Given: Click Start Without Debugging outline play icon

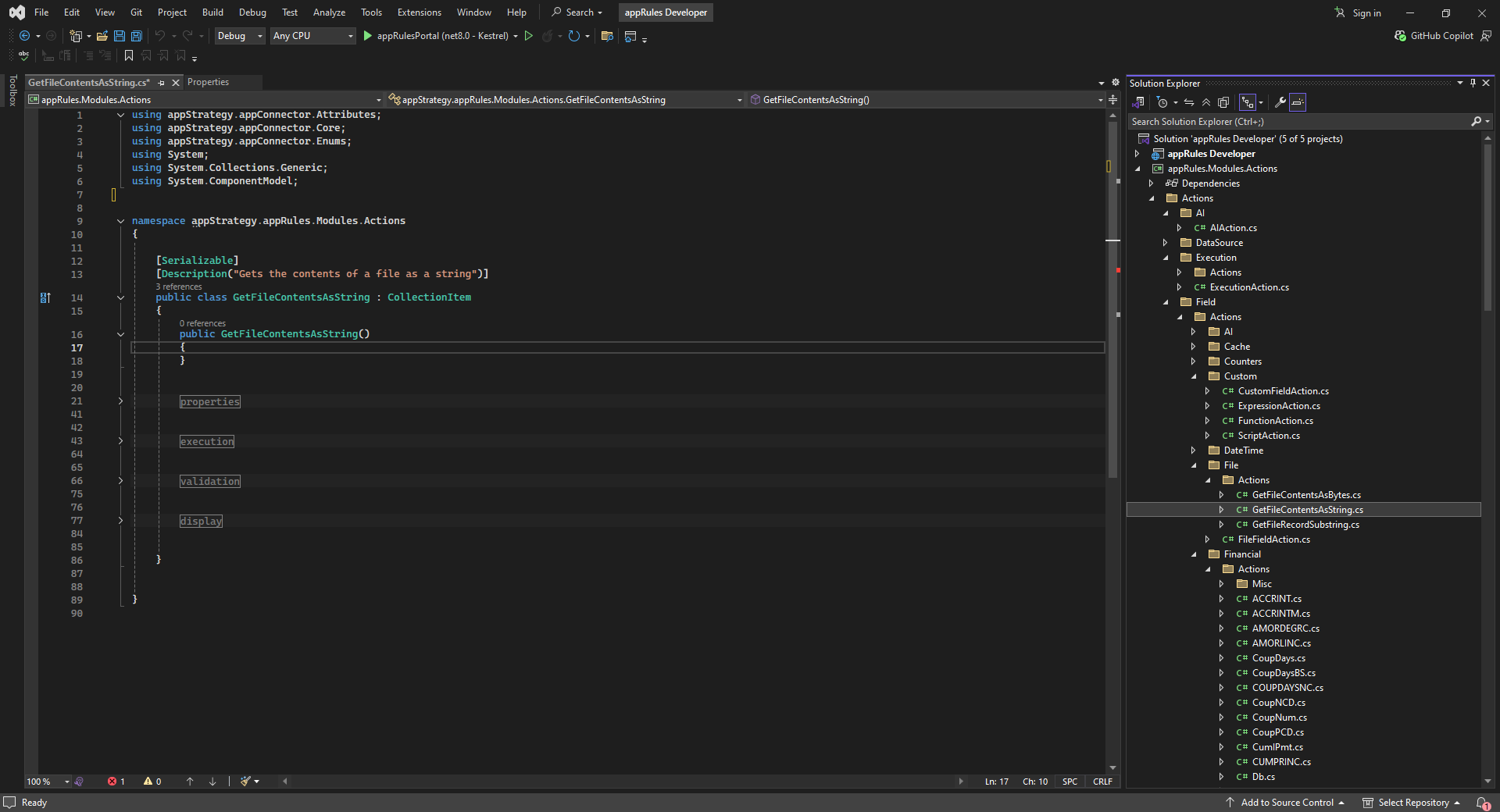Looking at the screenshot, I should [529, 36].
